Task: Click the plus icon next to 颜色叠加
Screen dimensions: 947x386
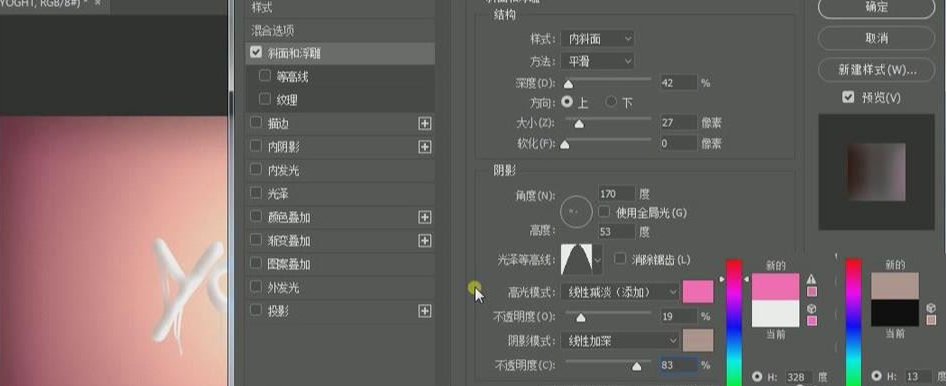Action: click(x=425, y=217)
